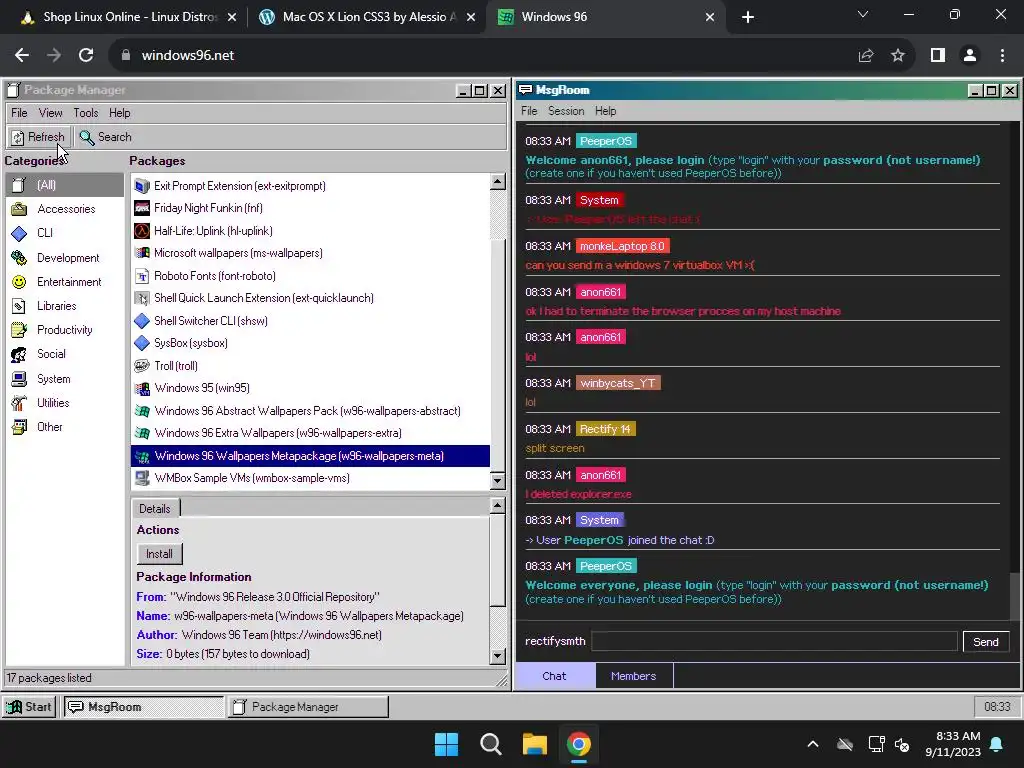The image size is (1024, 768).
Task: Switch to Mac OS X Lion CSS3 tab
Action: 366,17
